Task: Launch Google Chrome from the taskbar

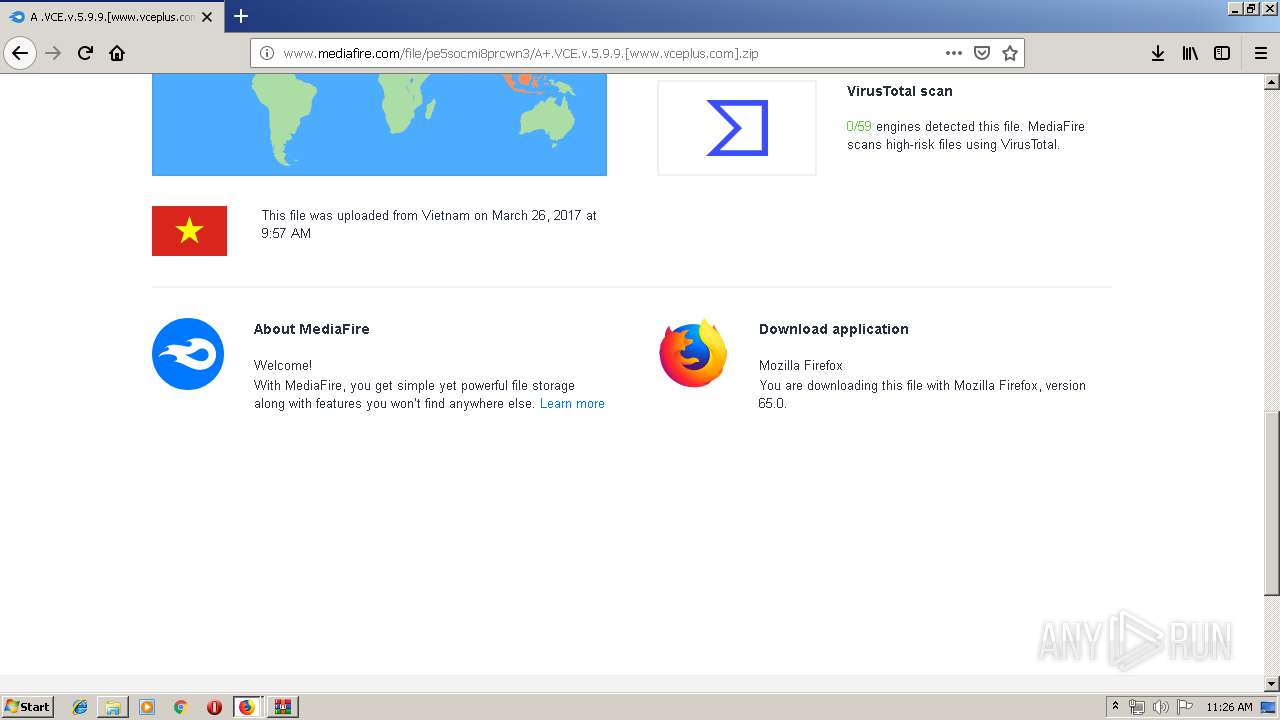Action: coord(180,707)
